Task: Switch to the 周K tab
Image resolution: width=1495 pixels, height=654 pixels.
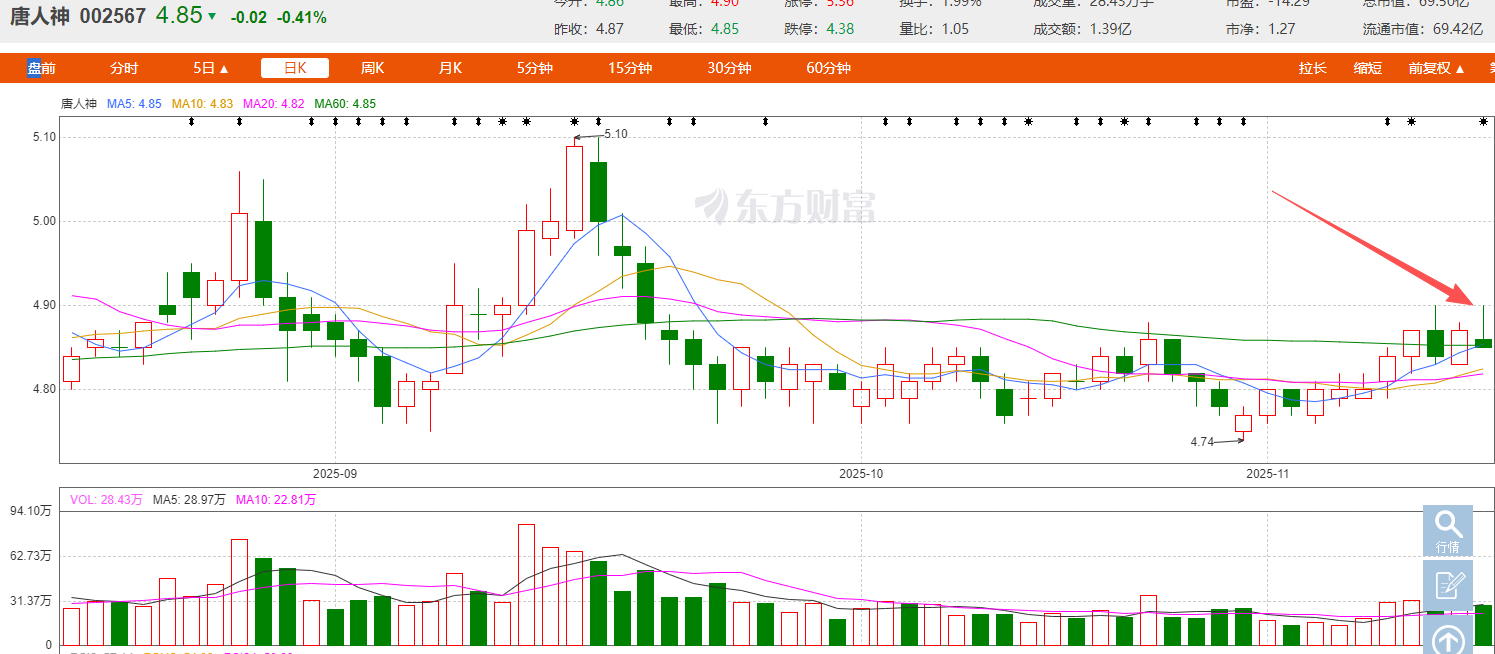Action: (373, 68)
